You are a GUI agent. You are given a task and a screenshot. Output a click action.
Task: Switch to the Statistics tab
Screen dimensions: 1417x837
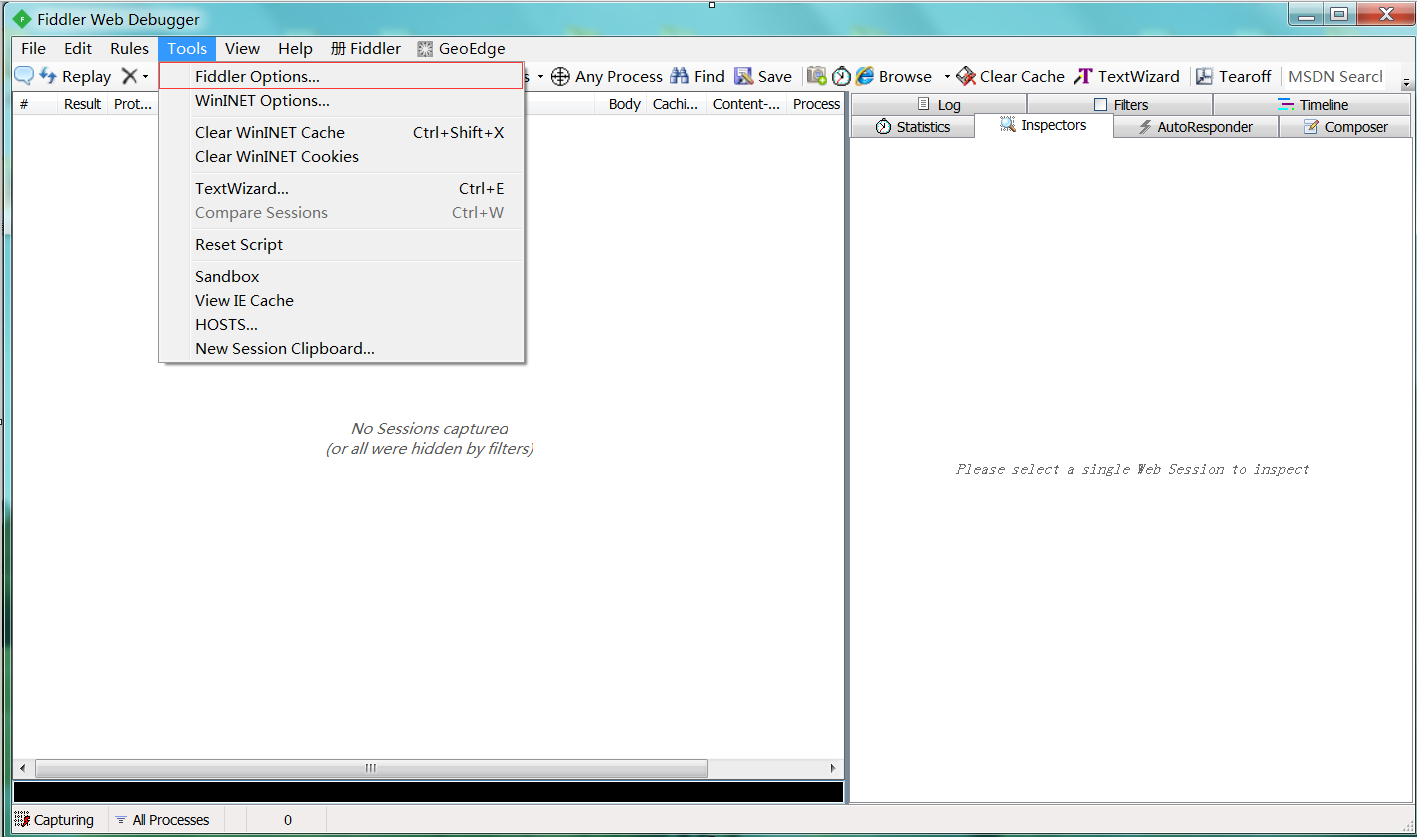(x=912, y=127)
